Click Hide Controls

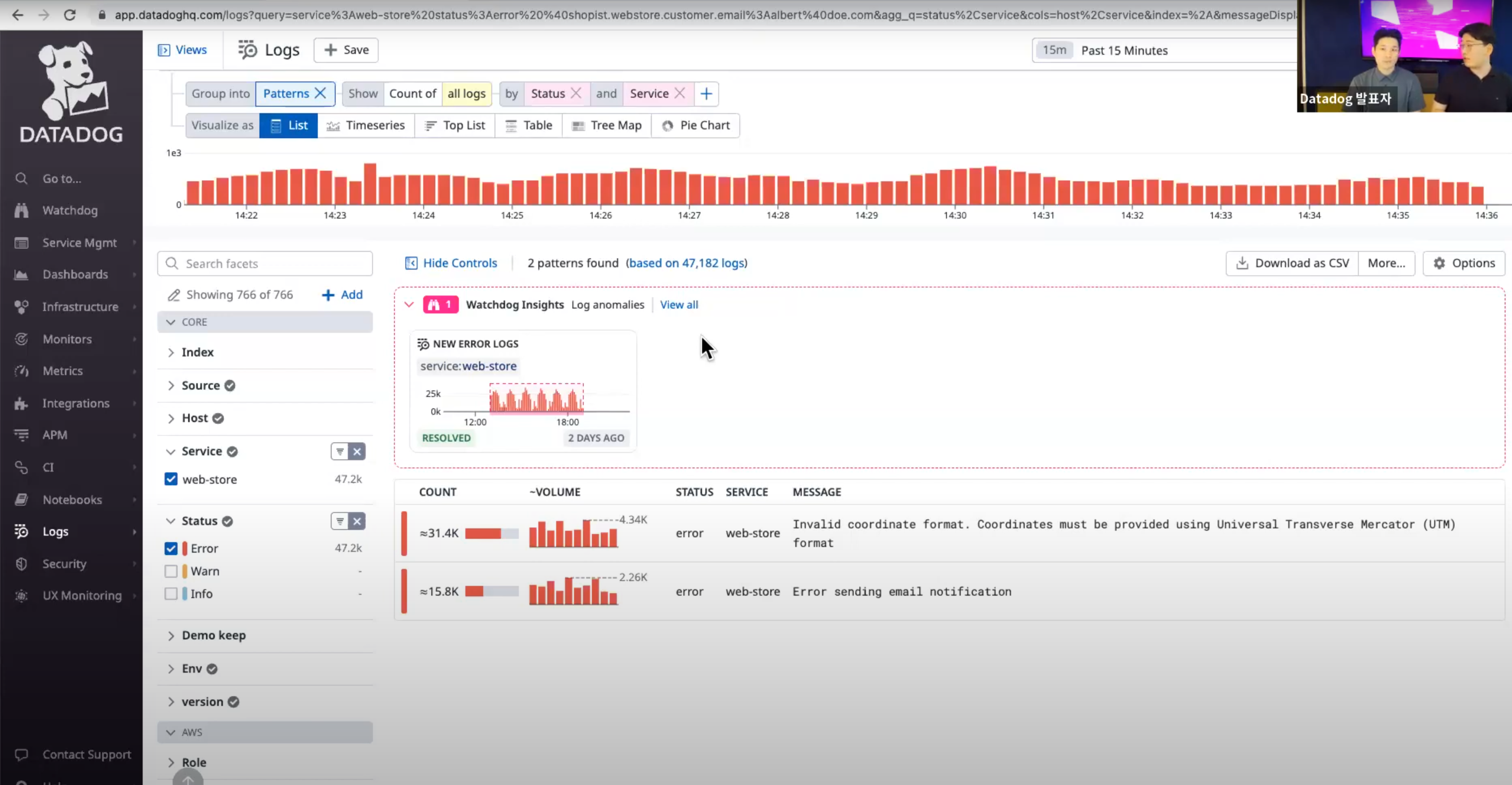(451, 263)
